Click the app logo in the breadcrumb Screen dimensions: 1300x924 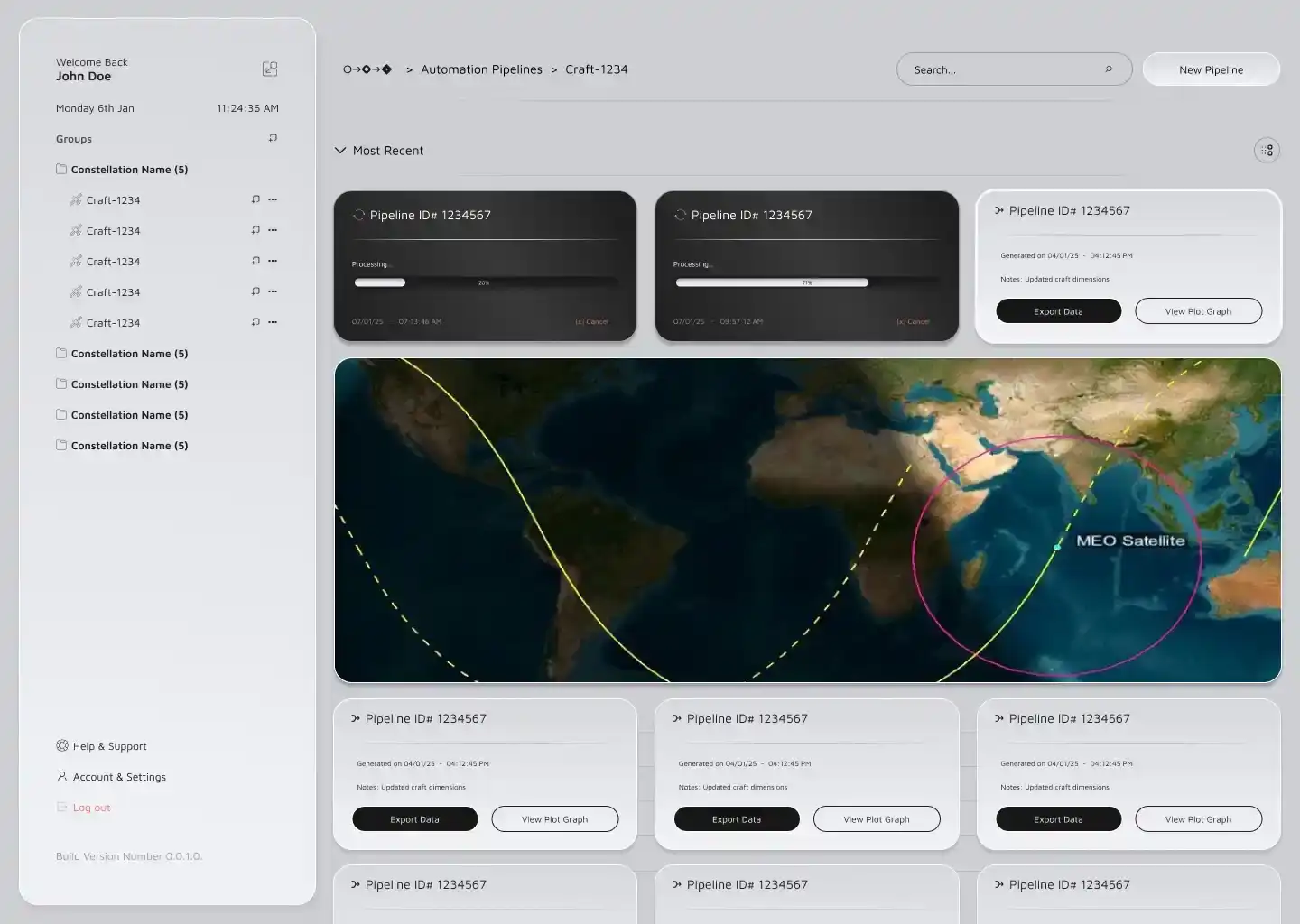[367, 69]
